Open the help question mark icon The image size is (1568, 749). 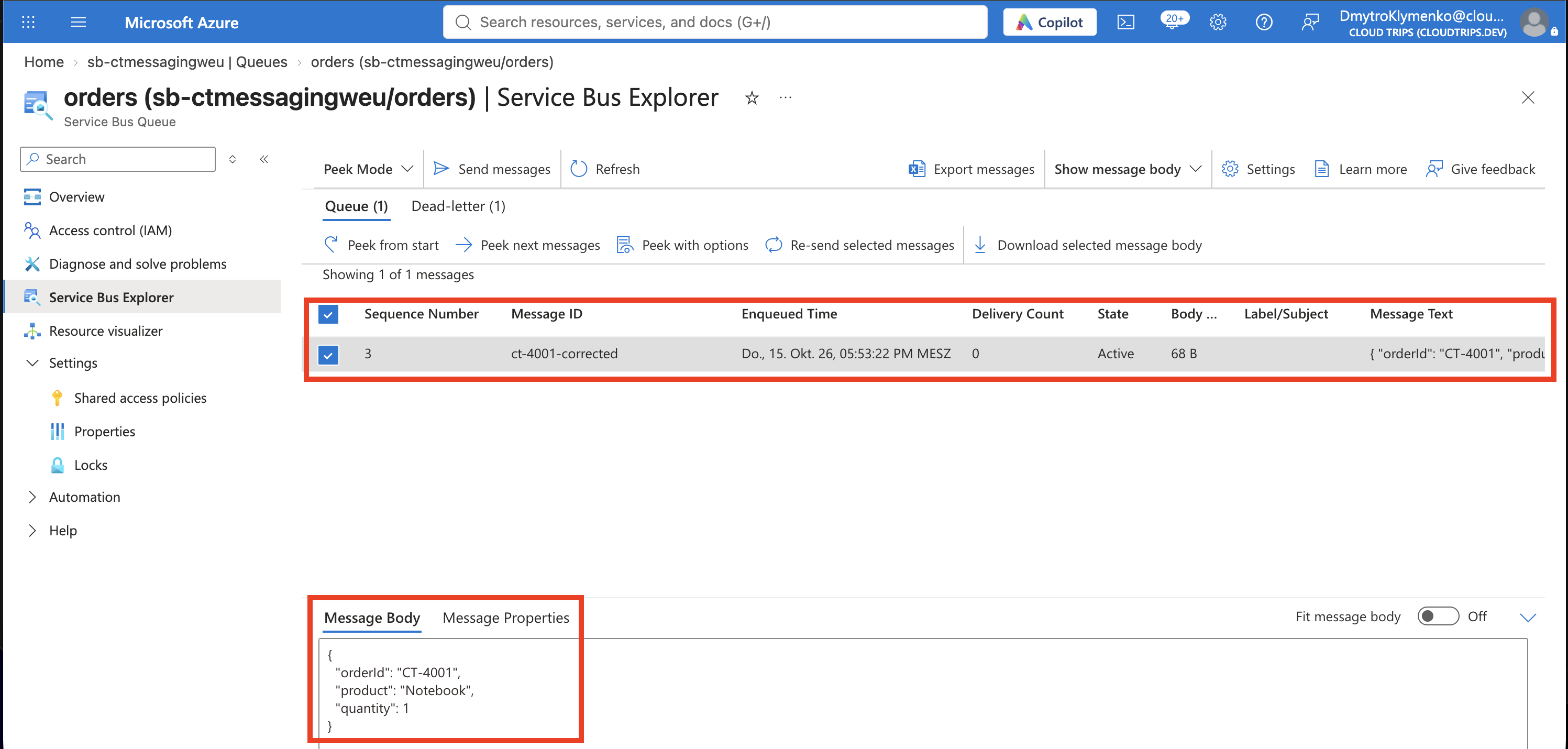(1264, 23)
